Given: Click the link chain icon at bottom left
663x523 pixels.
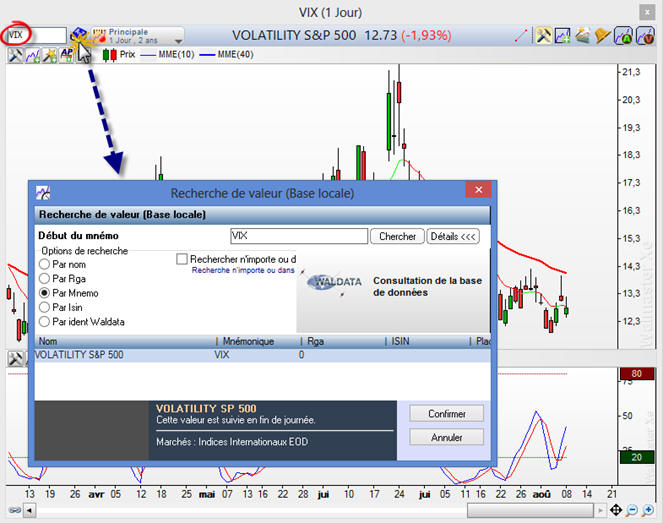Looking at the screenshot, I should (15, 510).
